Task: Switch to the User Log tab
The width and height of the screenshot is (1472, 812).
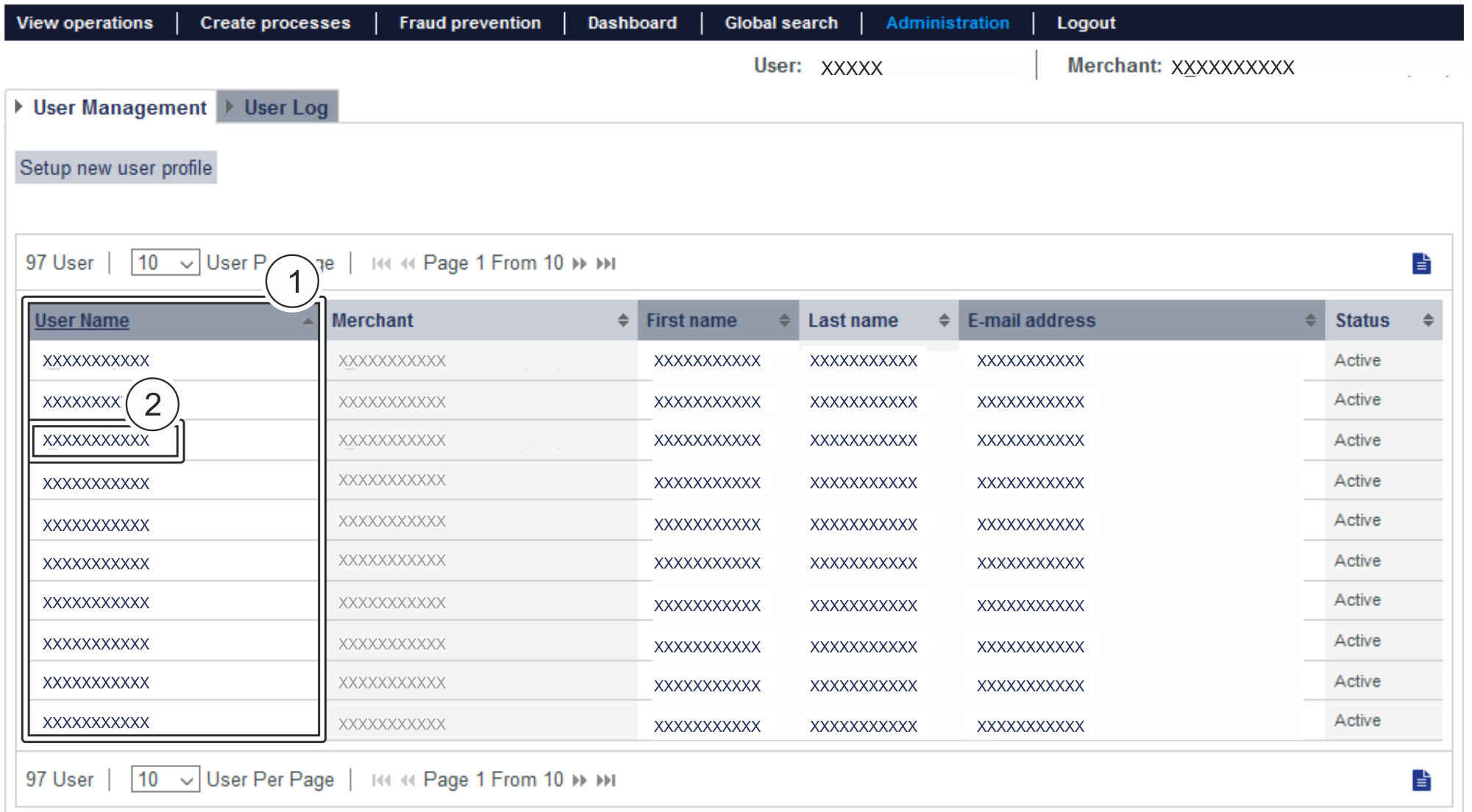Action: (285, 107)
